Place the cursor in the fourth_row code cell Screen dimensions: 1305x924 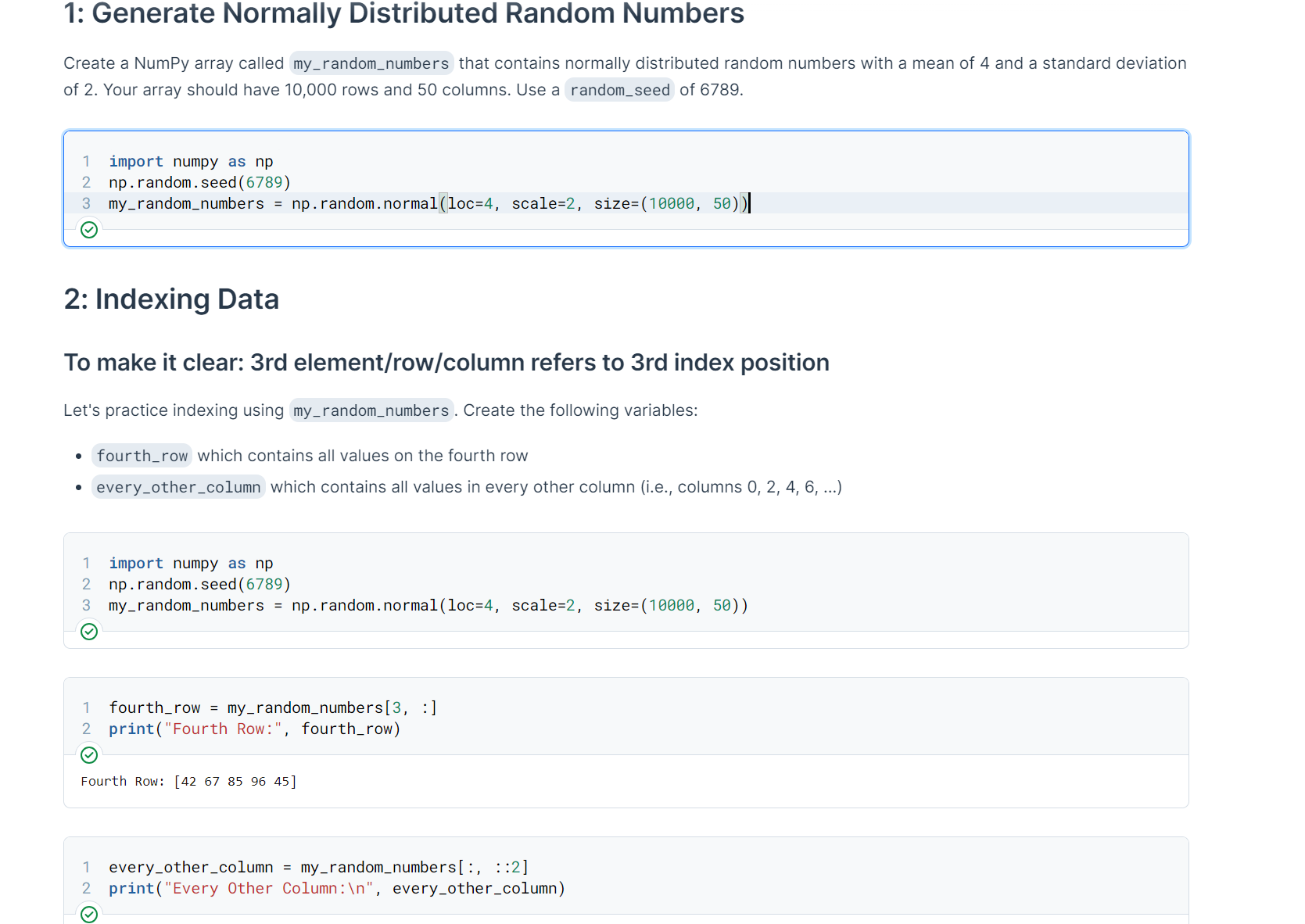tap(273, 707)
